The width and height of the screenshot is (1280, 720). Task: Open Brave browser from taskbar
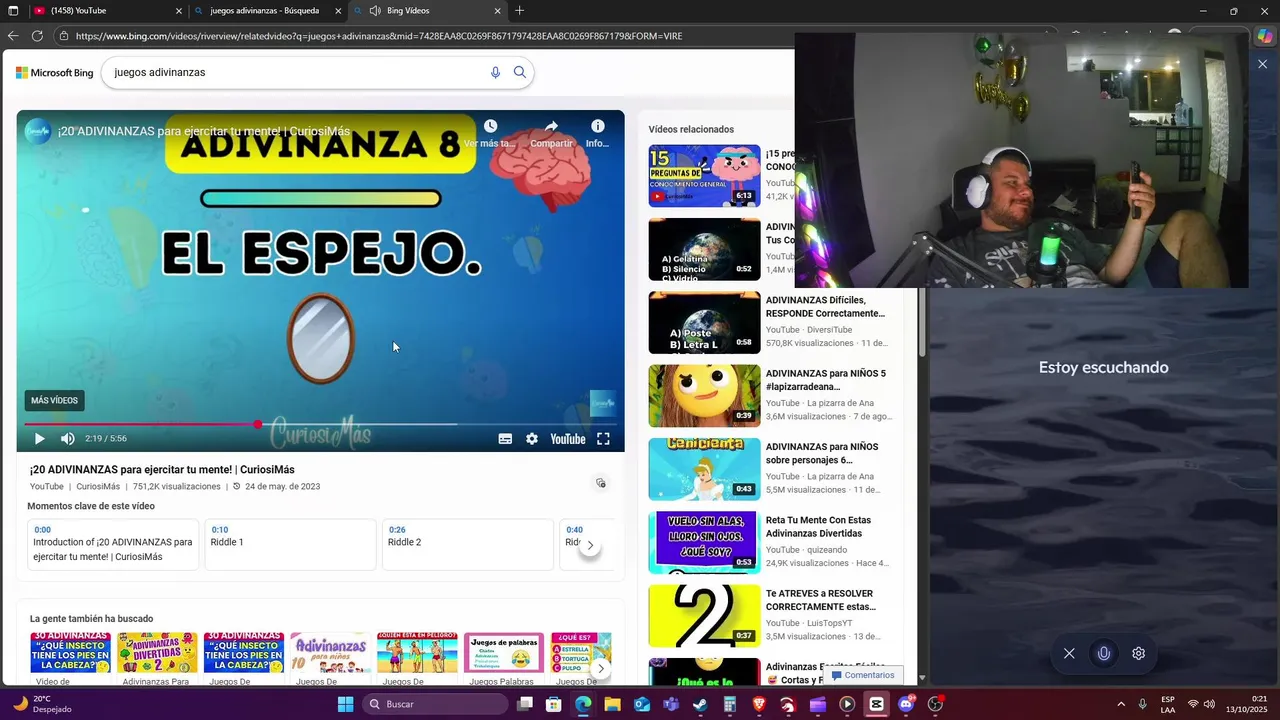click(759, 704)
